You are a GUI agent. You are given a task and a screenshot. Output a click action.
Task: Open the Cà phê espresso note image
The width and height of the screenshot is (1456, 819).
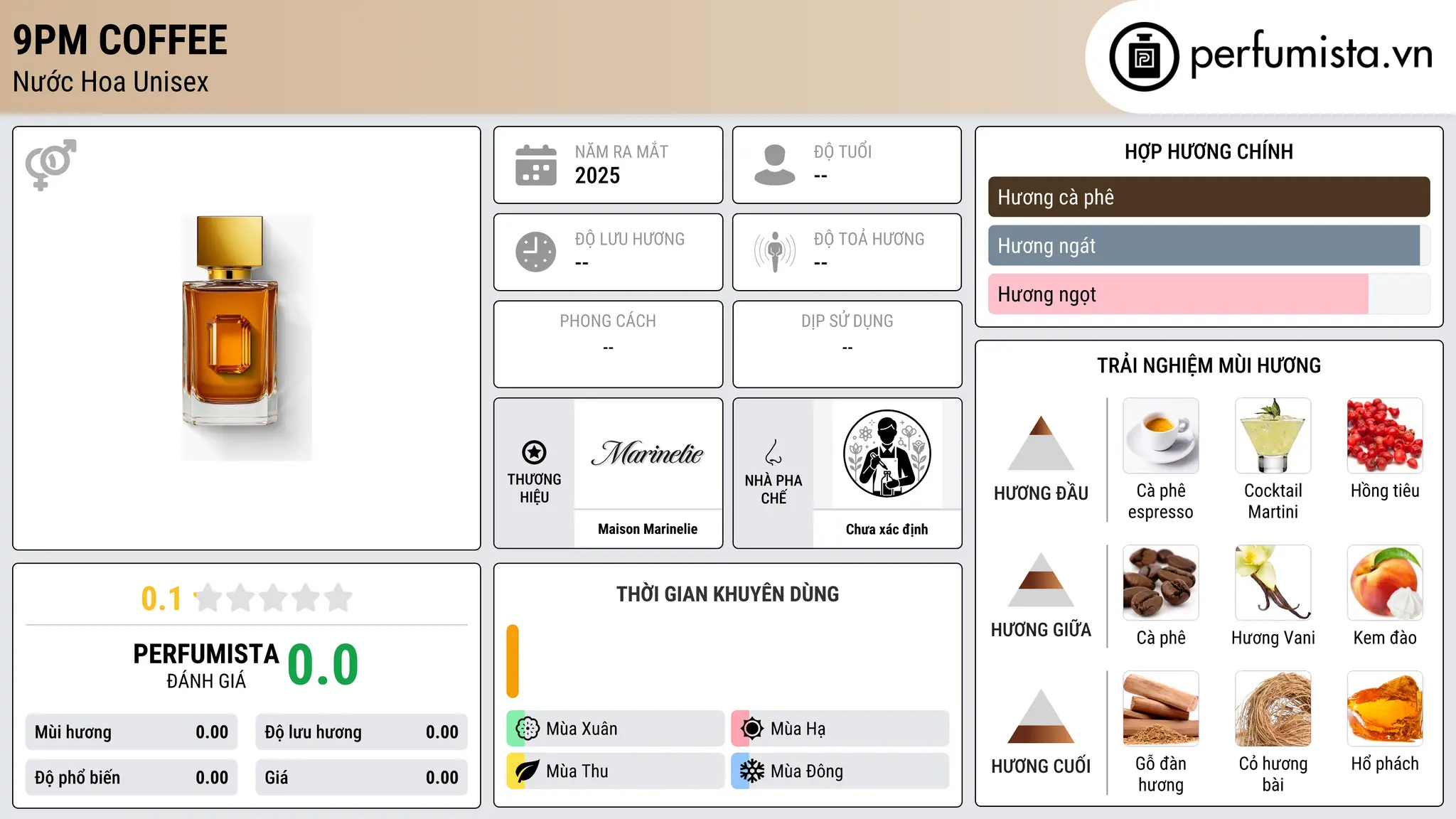tap(1161, 436)
